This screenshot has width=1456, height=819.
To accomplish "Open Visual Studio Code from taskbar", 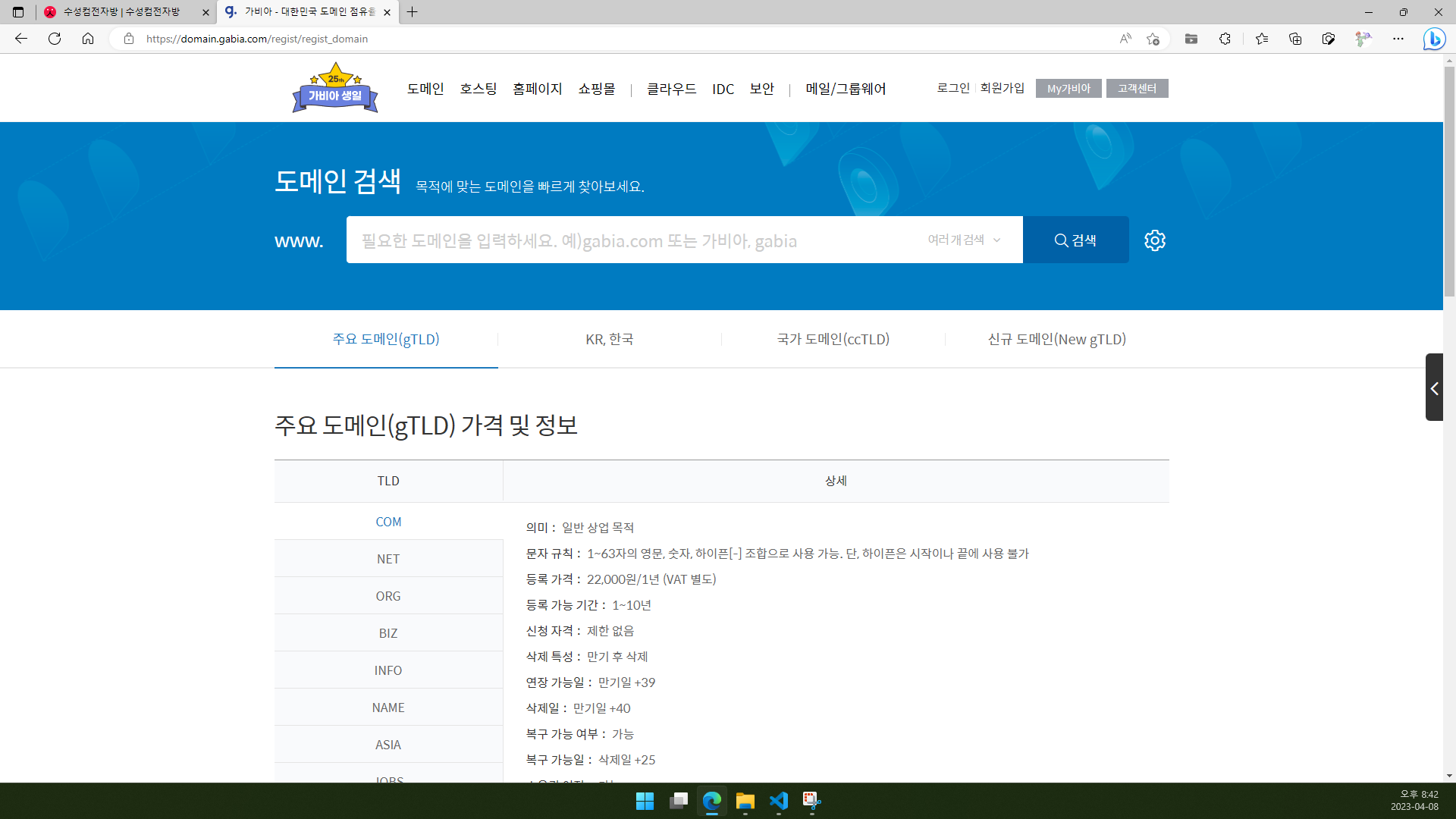I will pyautogui.click(x=779, y=801).
